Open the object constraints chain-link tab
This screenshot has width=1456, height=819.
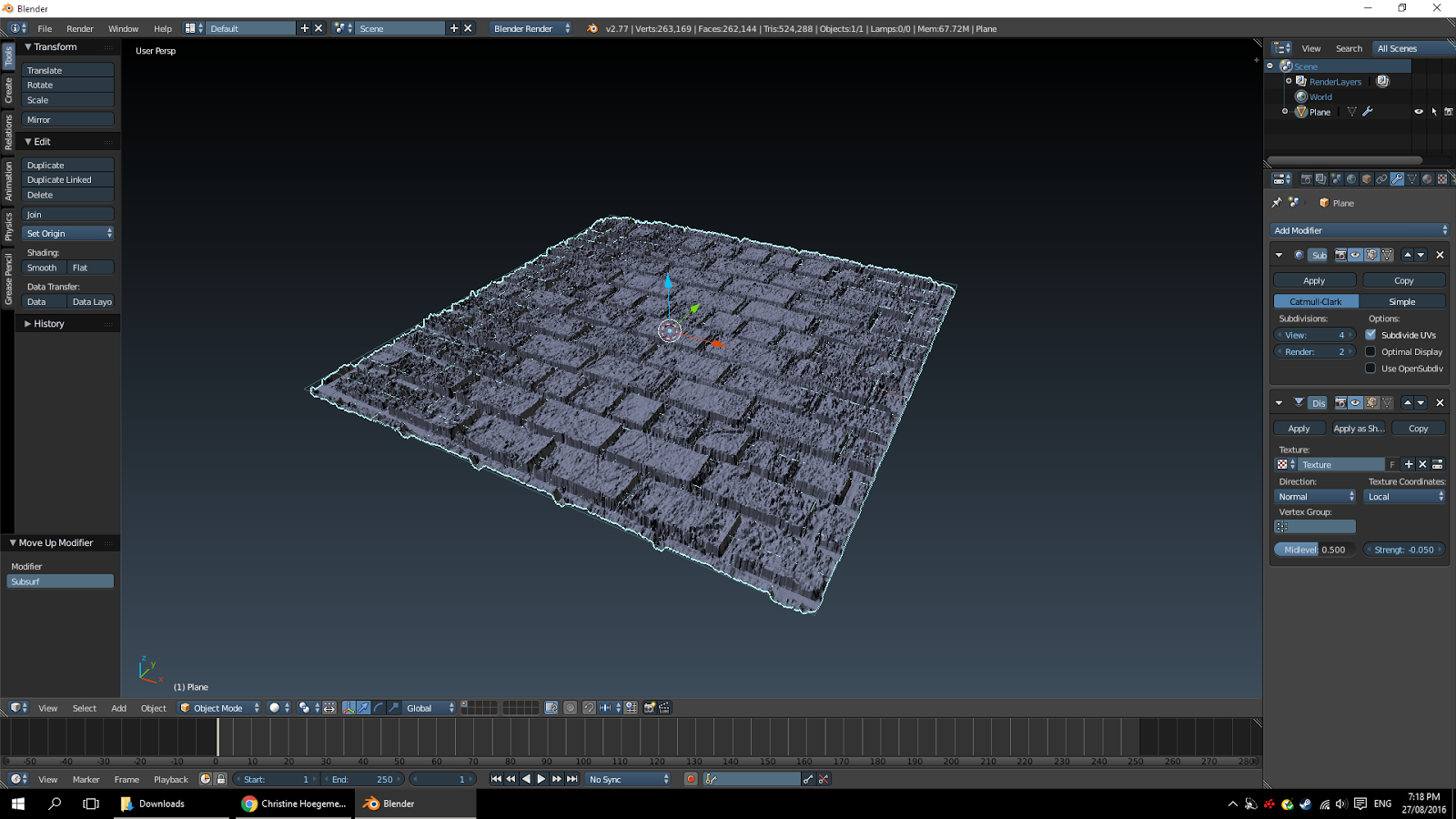(x=1381, y=179)
